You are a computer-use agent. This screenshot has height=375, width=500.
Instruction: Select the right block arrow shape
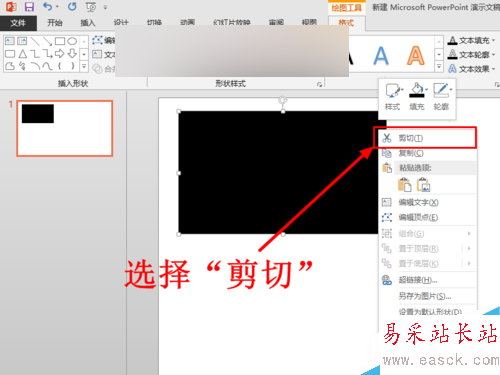coord(60,53)
